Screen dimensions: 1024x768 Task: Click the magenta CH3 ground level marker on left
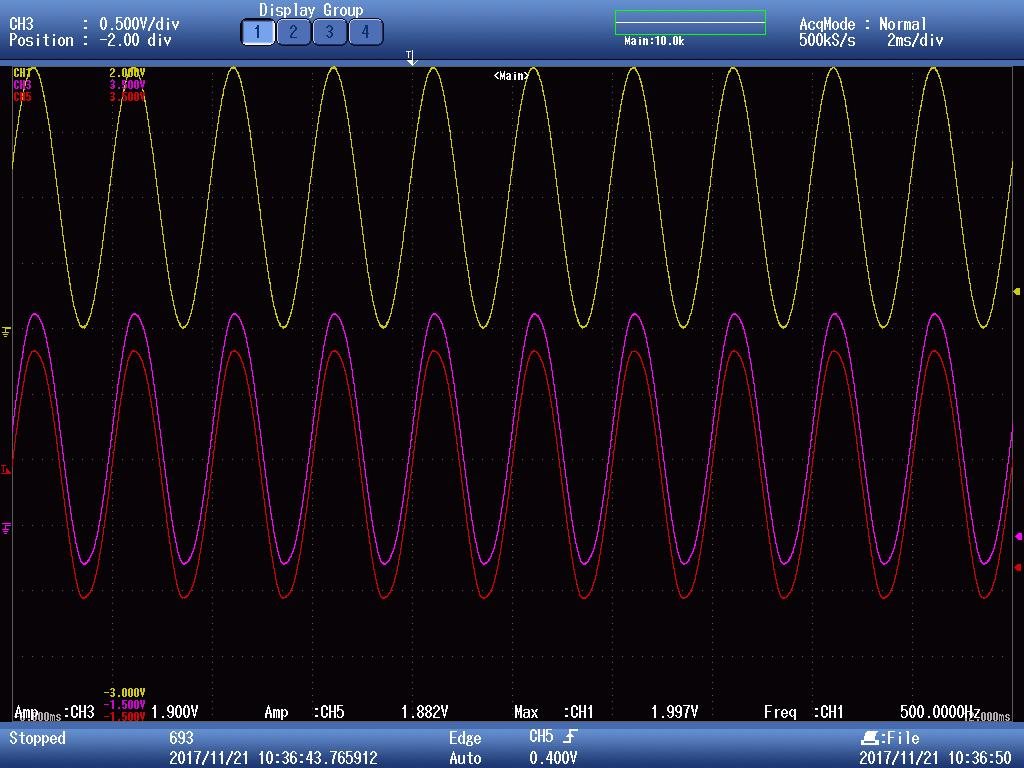pos(6,528)
